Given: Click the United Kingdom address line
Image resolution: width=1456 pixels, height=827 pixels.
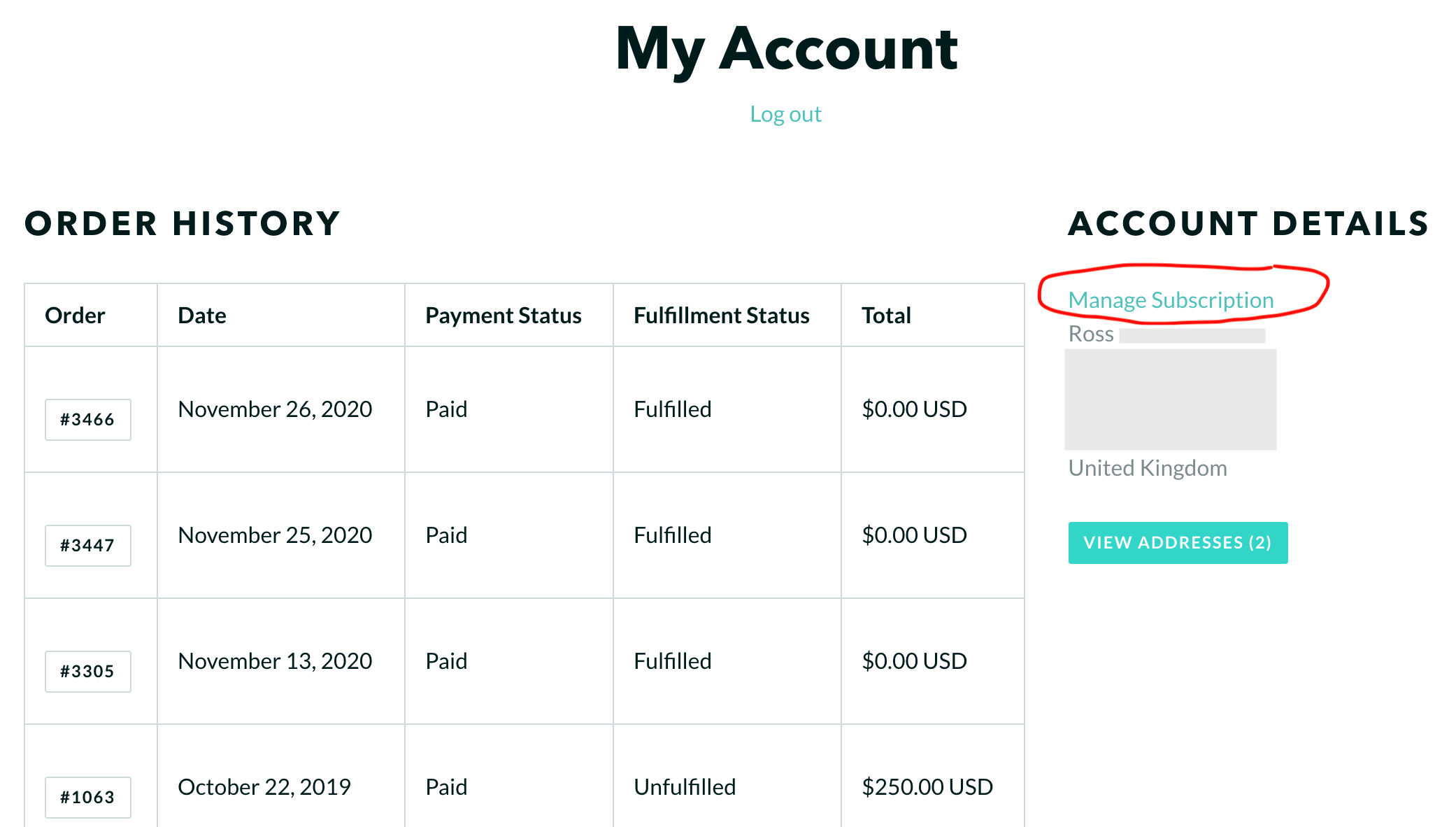Looking at the screenshot, I should [1148, 468].
